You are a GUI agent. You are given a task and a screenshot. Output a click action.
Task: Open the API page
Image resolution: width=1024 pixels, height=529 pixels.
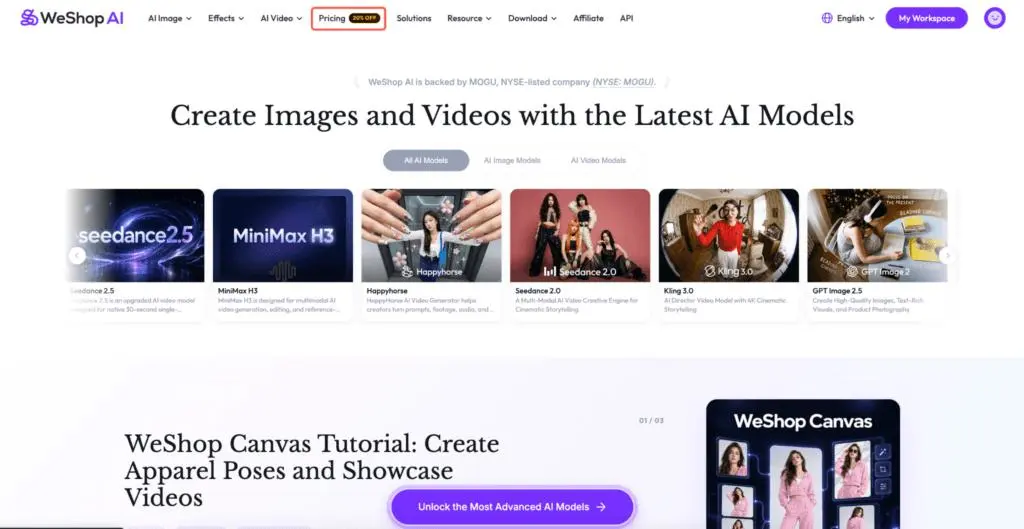[x=626, y=18]
